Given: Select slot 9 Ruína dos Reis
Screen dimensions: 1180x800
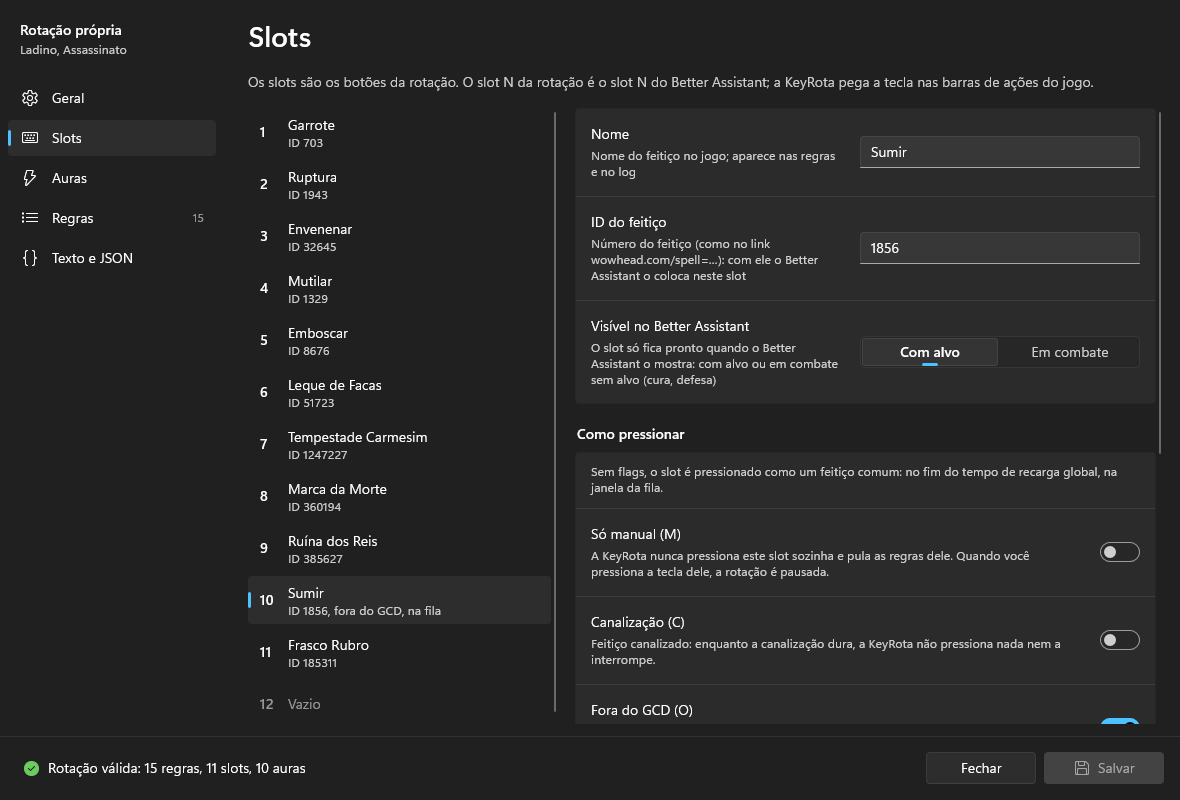Looking at the screenshot, I should point(400,549).
